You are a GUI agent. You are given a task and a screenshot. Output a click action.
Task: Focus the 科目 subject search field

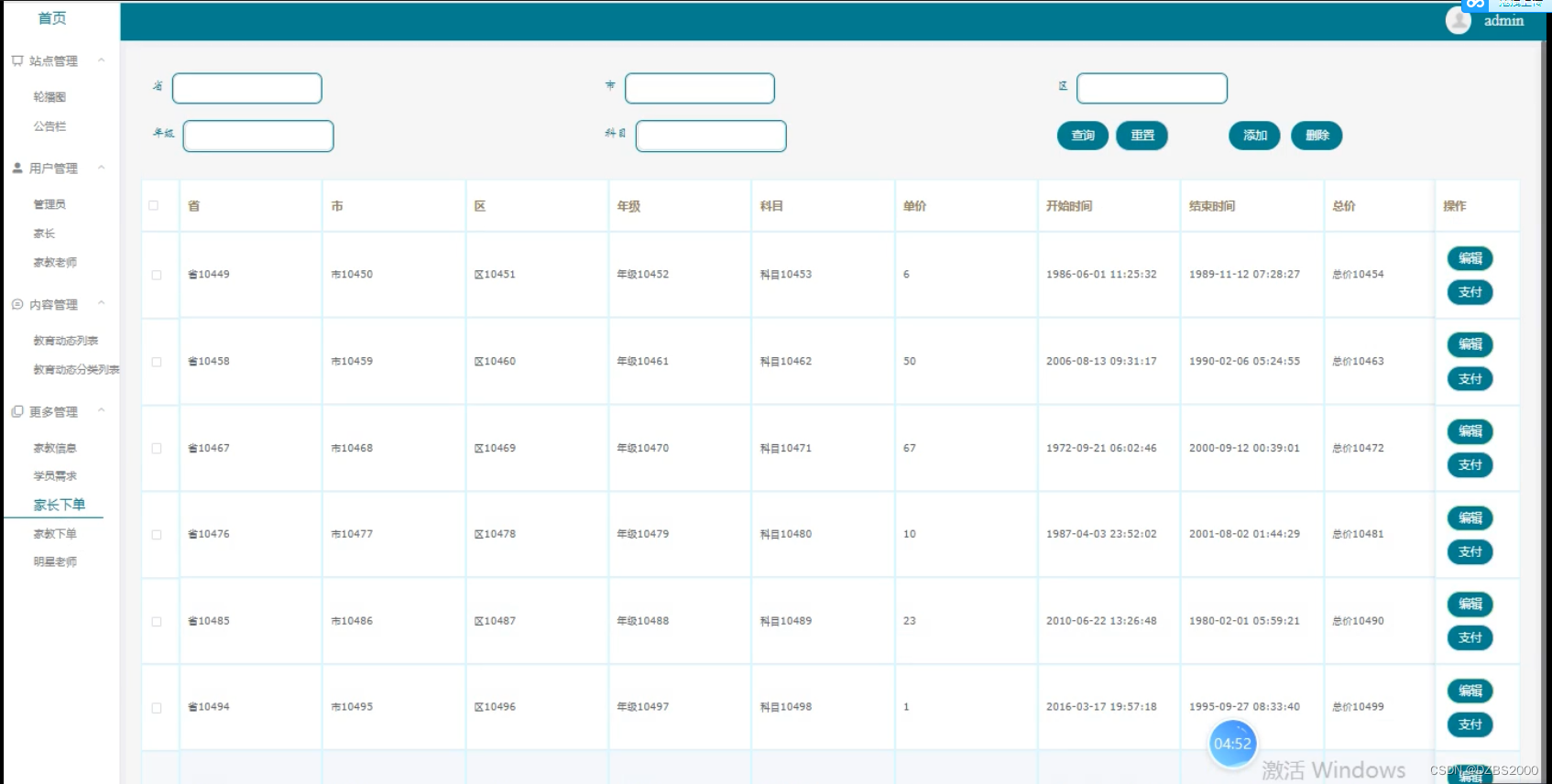711,136
